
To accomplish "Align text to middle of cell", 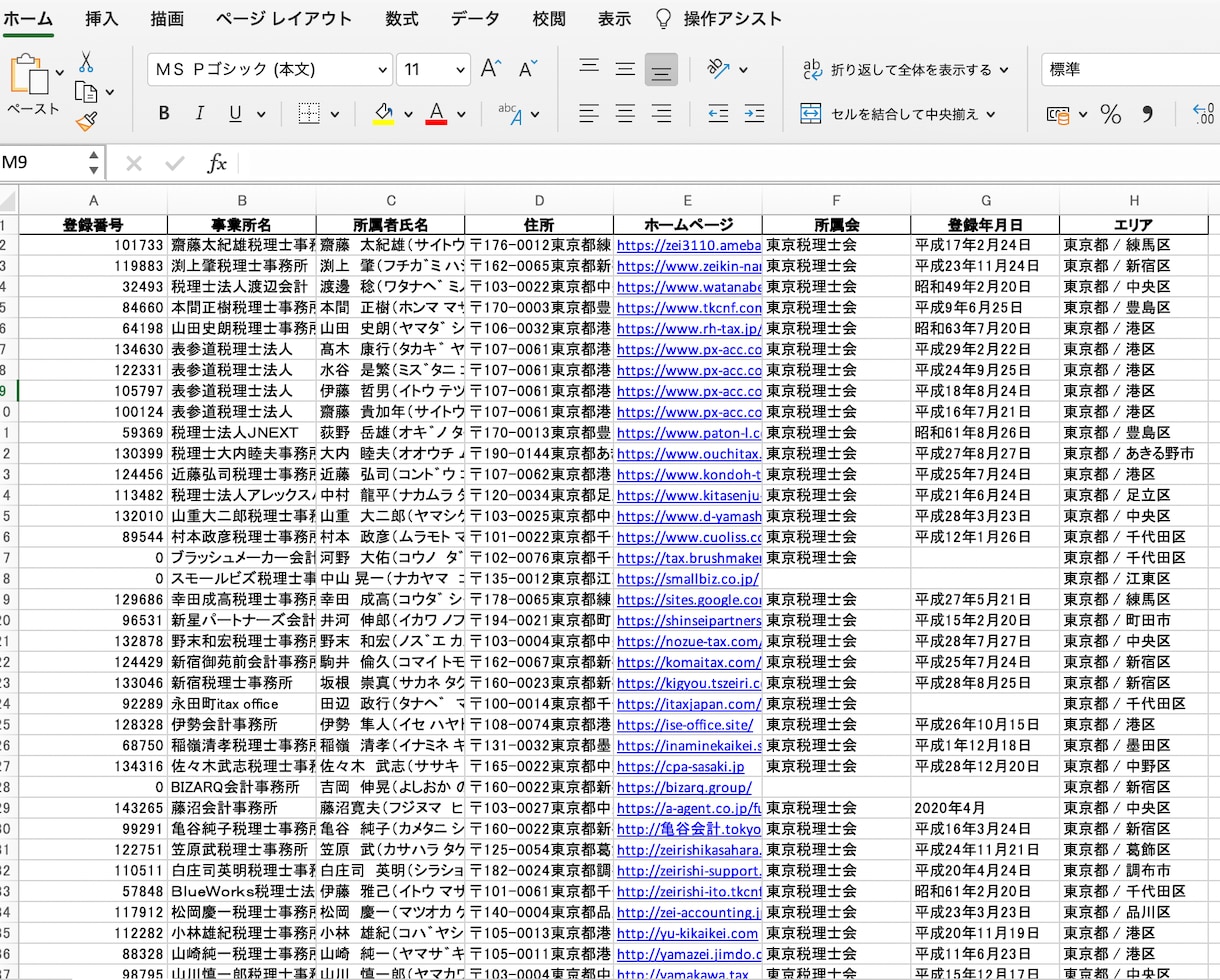I will pos(625,69).
